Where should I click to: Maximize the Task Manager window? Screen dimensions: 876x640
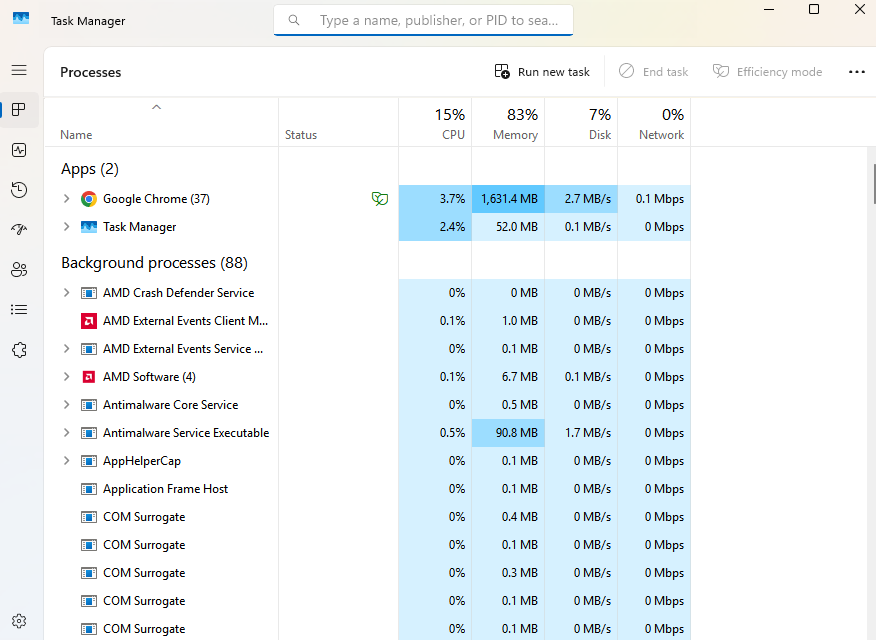(814, 9)
